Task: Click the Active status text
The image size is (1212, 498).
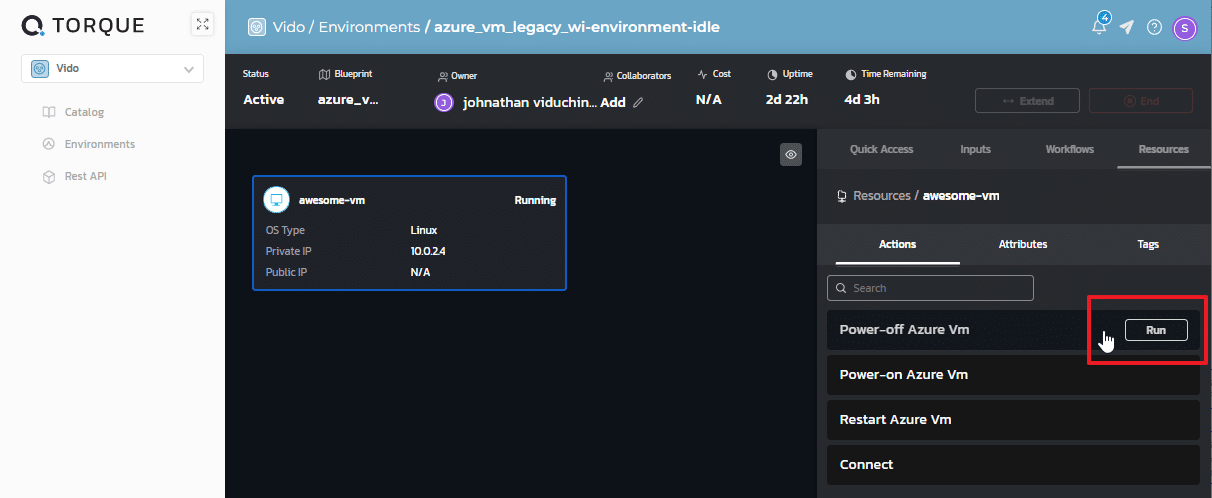Action: [264, 100]
